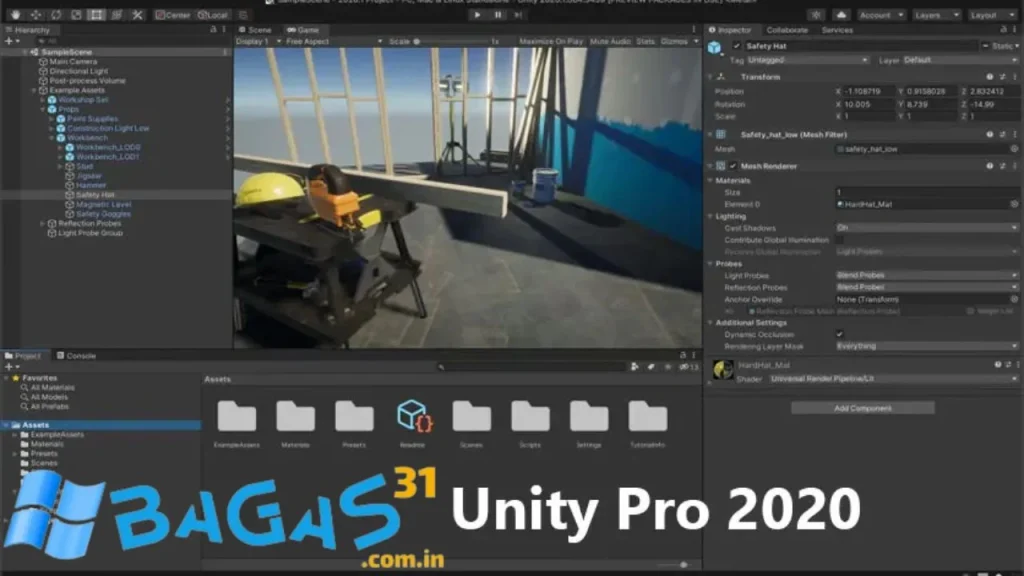1024x576 pixels.
Task: Expand the Workshop Set node
Action: [43, 100]
